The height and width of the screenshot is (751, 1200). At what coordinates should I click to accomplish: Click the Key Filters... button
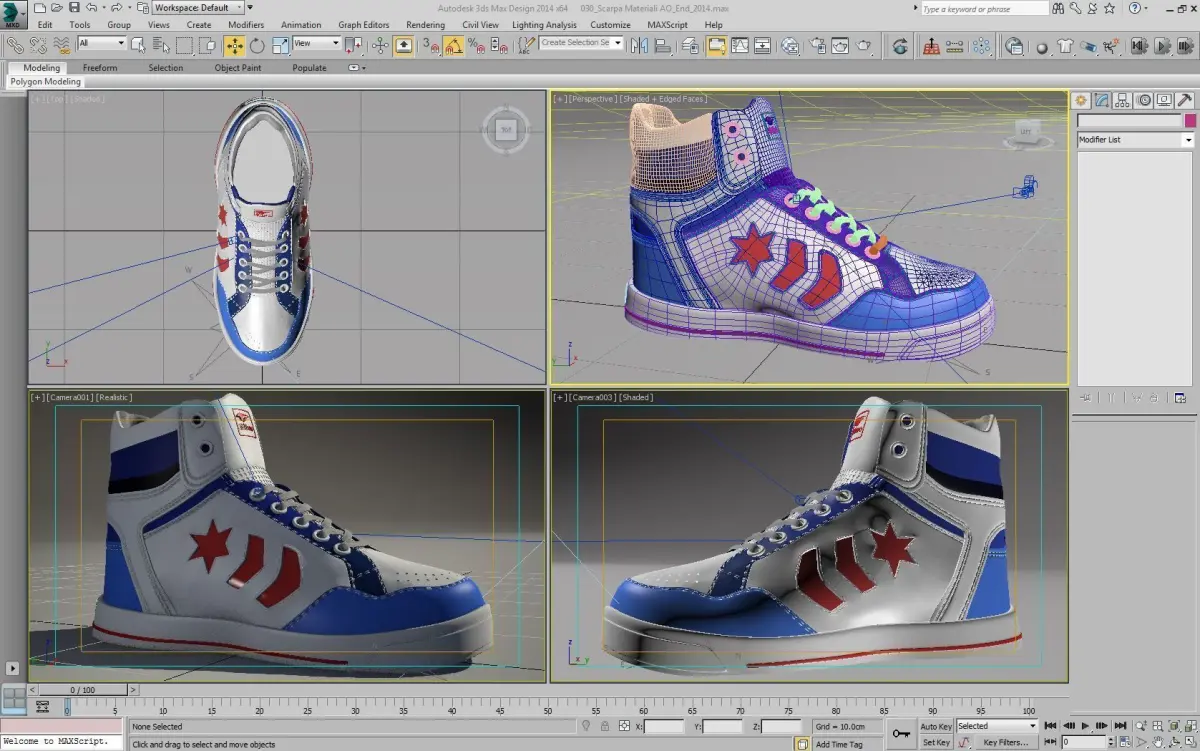pyautogui.click(x=1005, y=743)
